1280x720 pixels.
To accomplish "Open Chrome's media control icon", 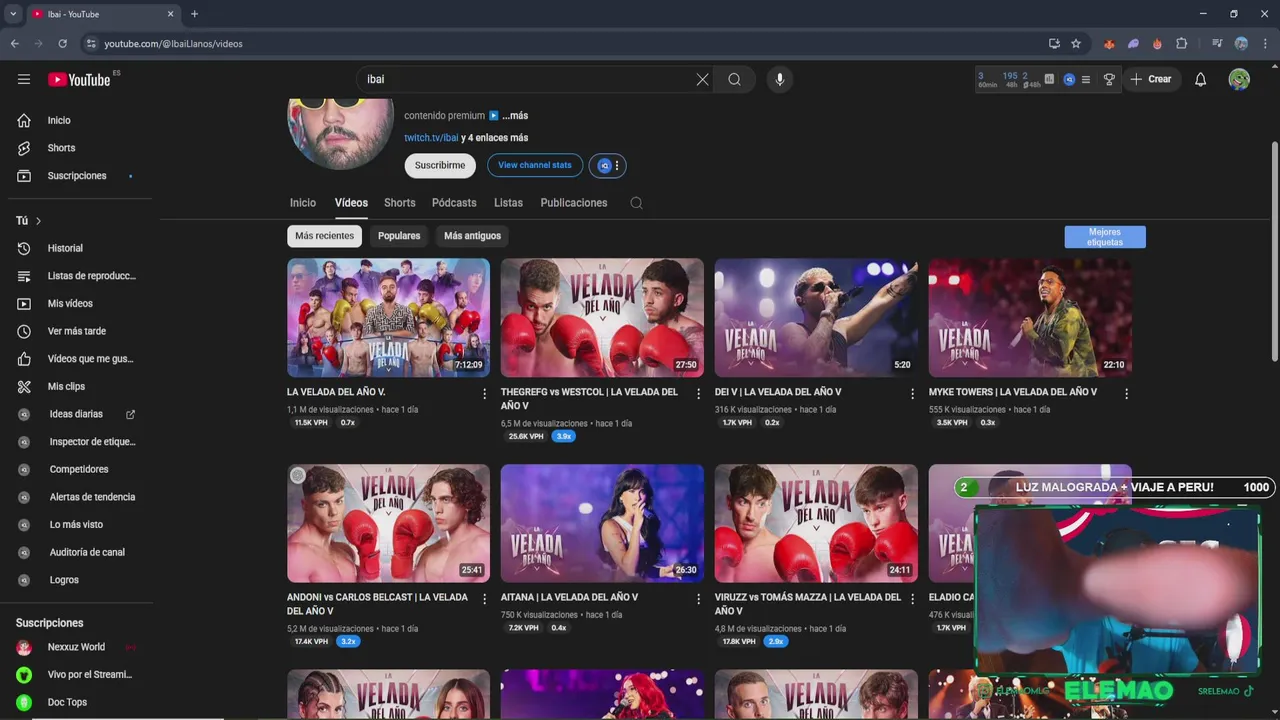I will [x=1217, y=44].
